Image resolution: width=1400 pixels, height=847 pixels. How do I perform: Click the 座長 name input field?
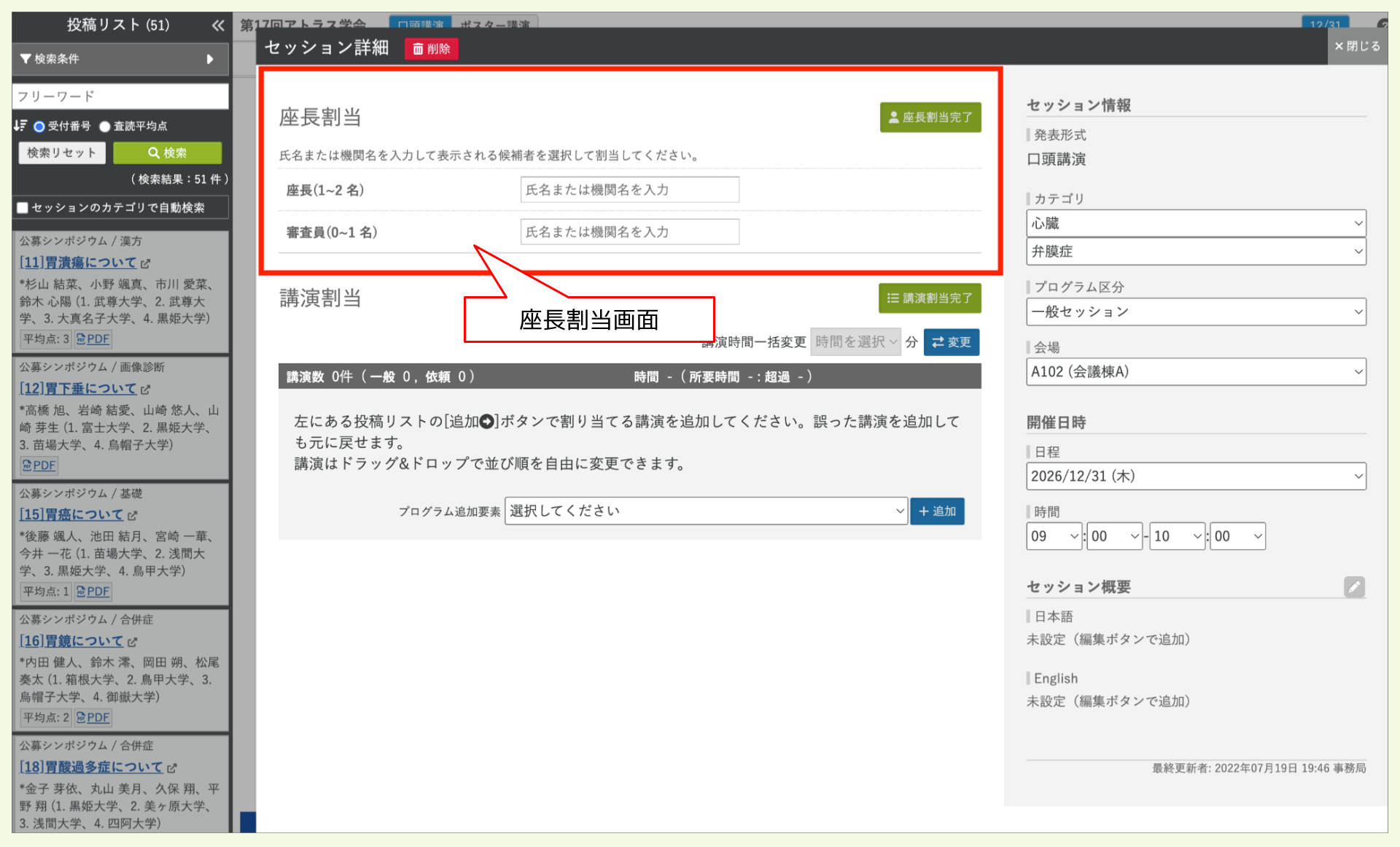coord(629,190)
